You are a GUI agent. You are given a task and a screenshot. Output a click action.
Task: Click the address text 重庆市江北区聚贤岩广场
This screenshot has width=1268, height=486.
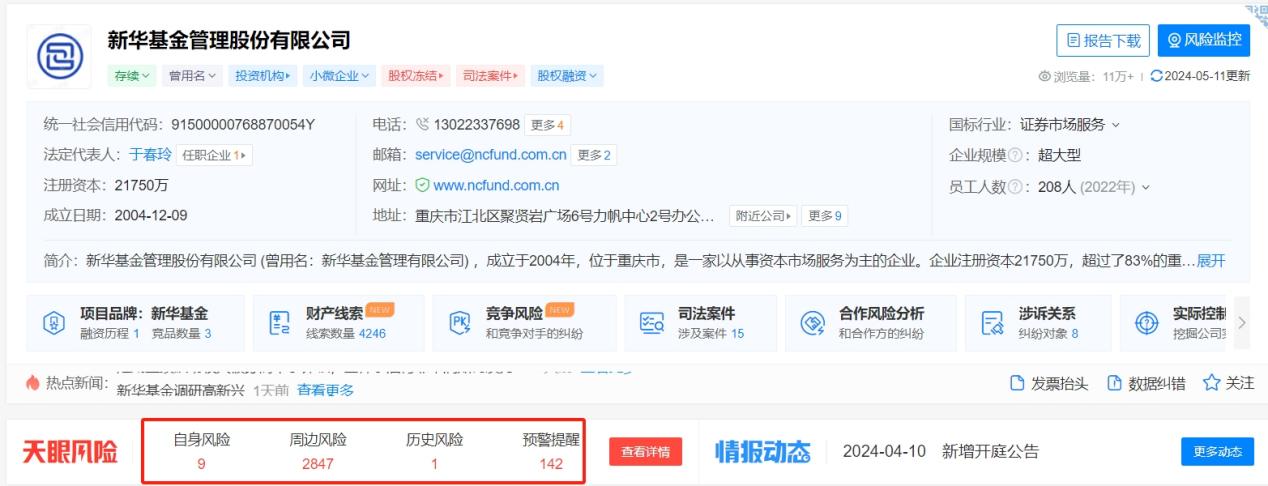pos(565,215)
